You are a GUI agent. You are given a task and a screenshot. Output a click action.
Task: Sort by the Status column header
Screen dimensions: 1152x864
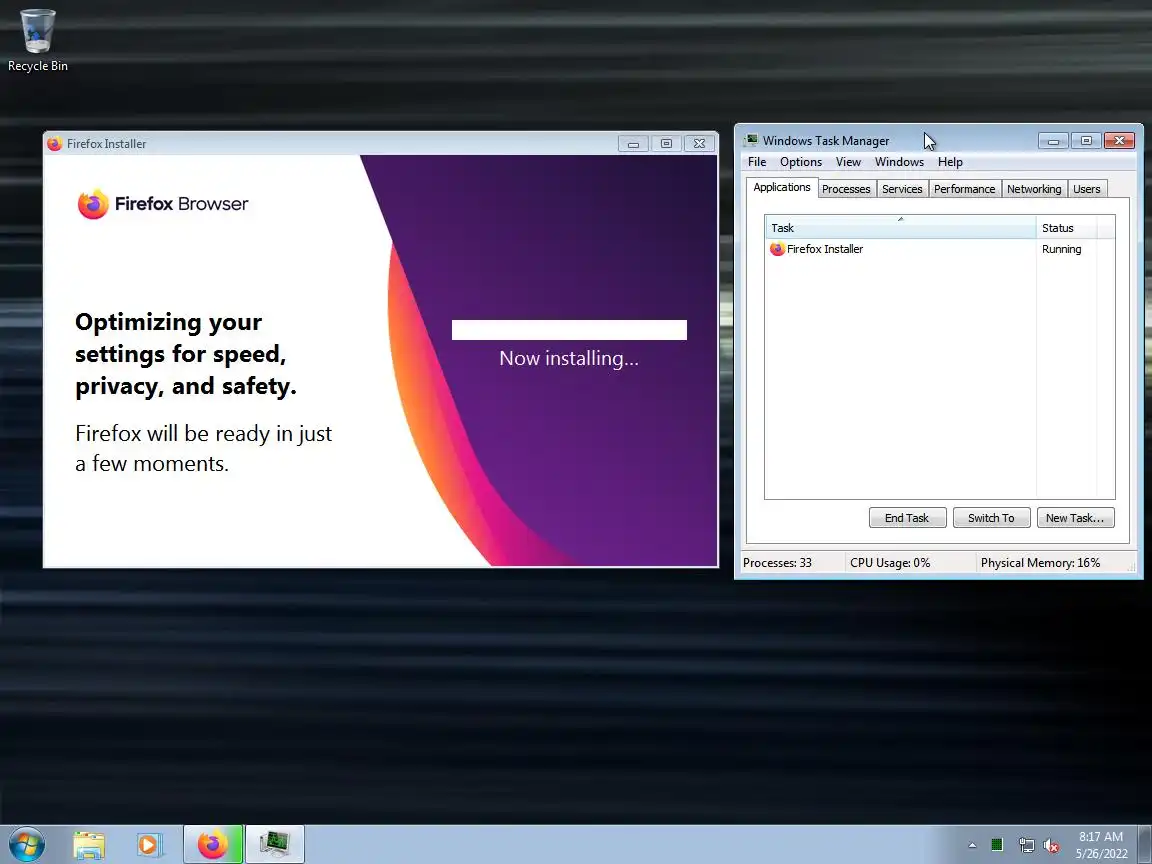1067,228
